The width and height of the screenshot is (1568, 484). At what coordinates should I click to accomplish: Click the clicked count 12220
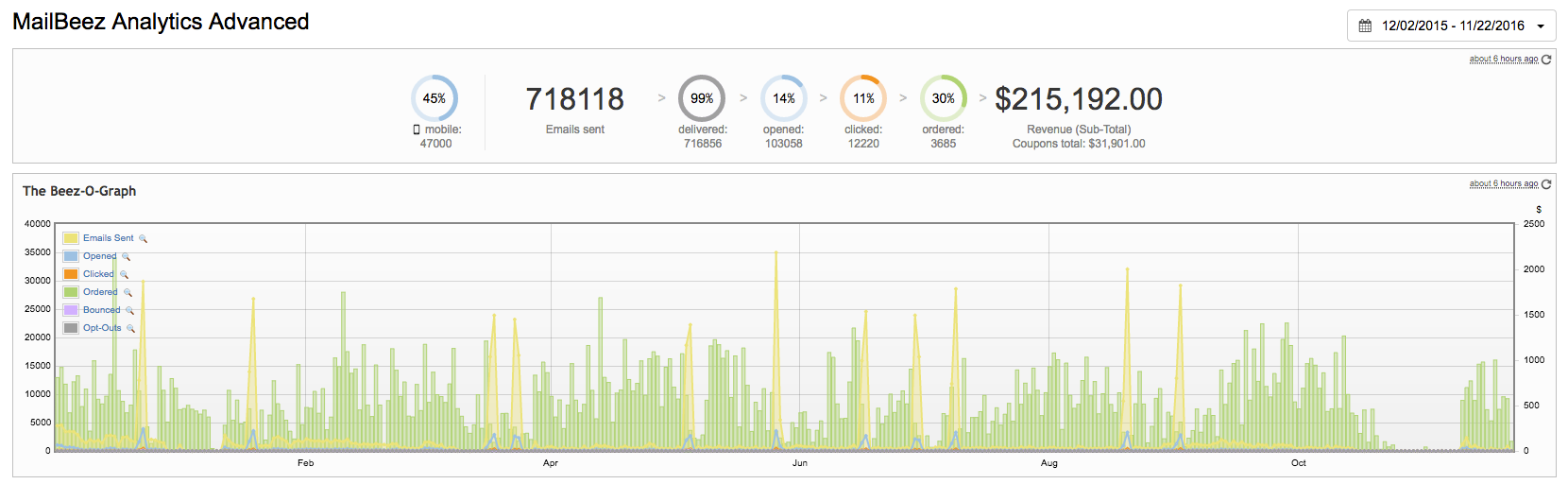click(x=863, y=144)
